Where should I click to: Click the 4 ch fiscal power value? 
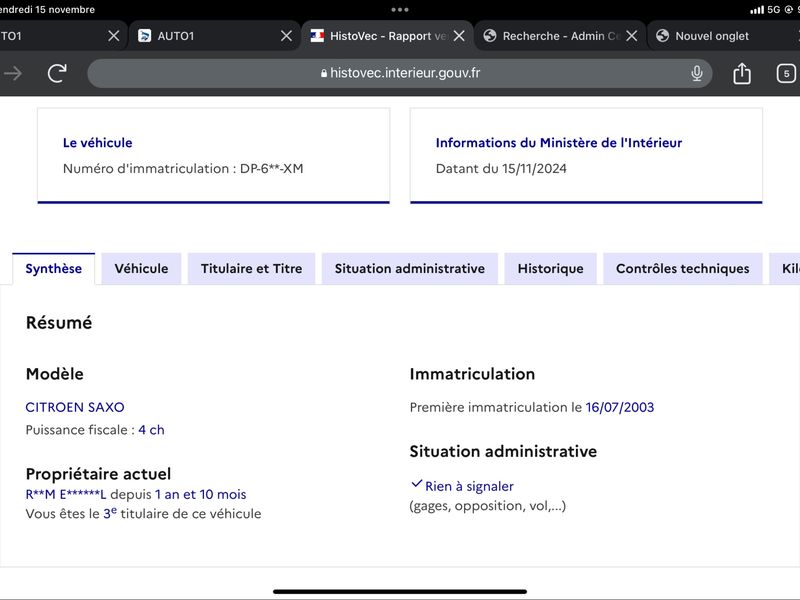coord(152,430)
